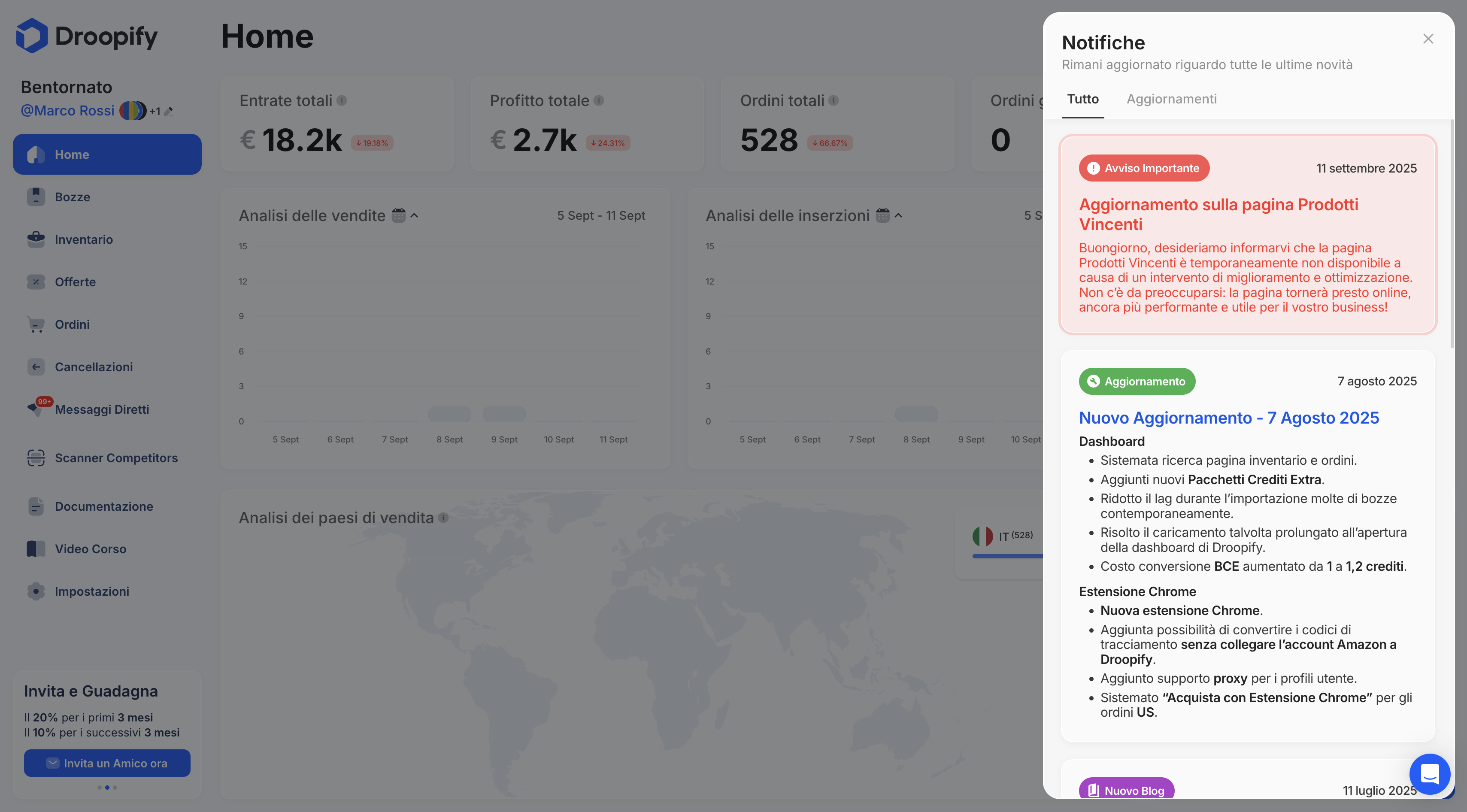Viewport: 1467px width, 812px height.
Task: Open the chat support bubble
Action: click(x=1429, y=774)
